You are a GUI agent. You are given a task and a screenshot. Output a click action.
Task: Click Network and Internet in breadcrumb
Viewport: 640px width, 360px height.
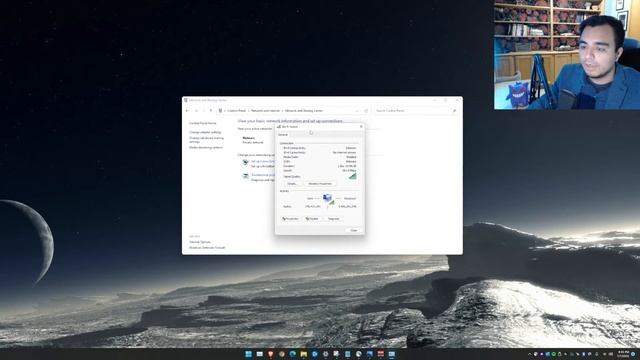click(x=265, y=111)
